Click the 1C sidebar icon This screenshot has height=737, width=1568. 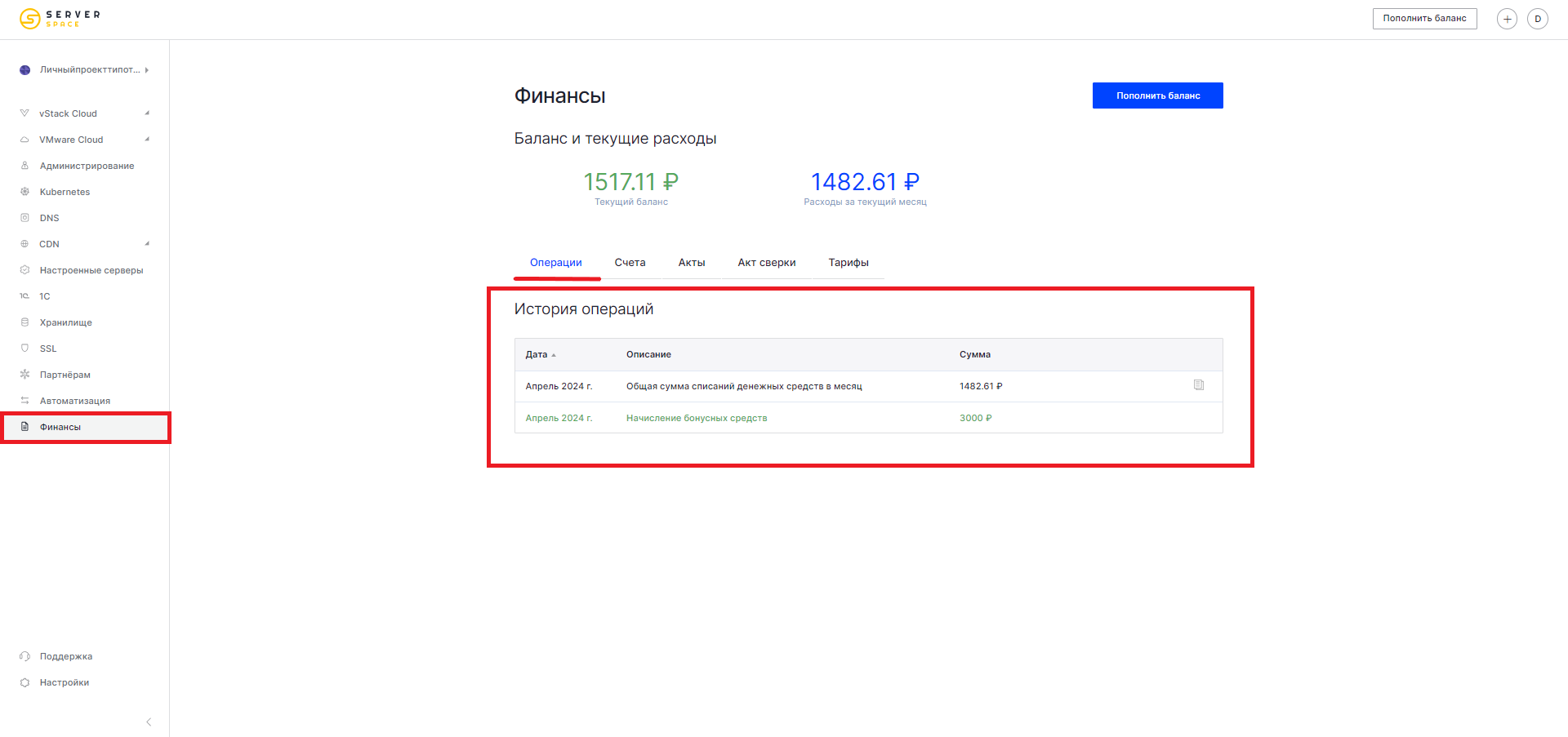coord(24,296)
